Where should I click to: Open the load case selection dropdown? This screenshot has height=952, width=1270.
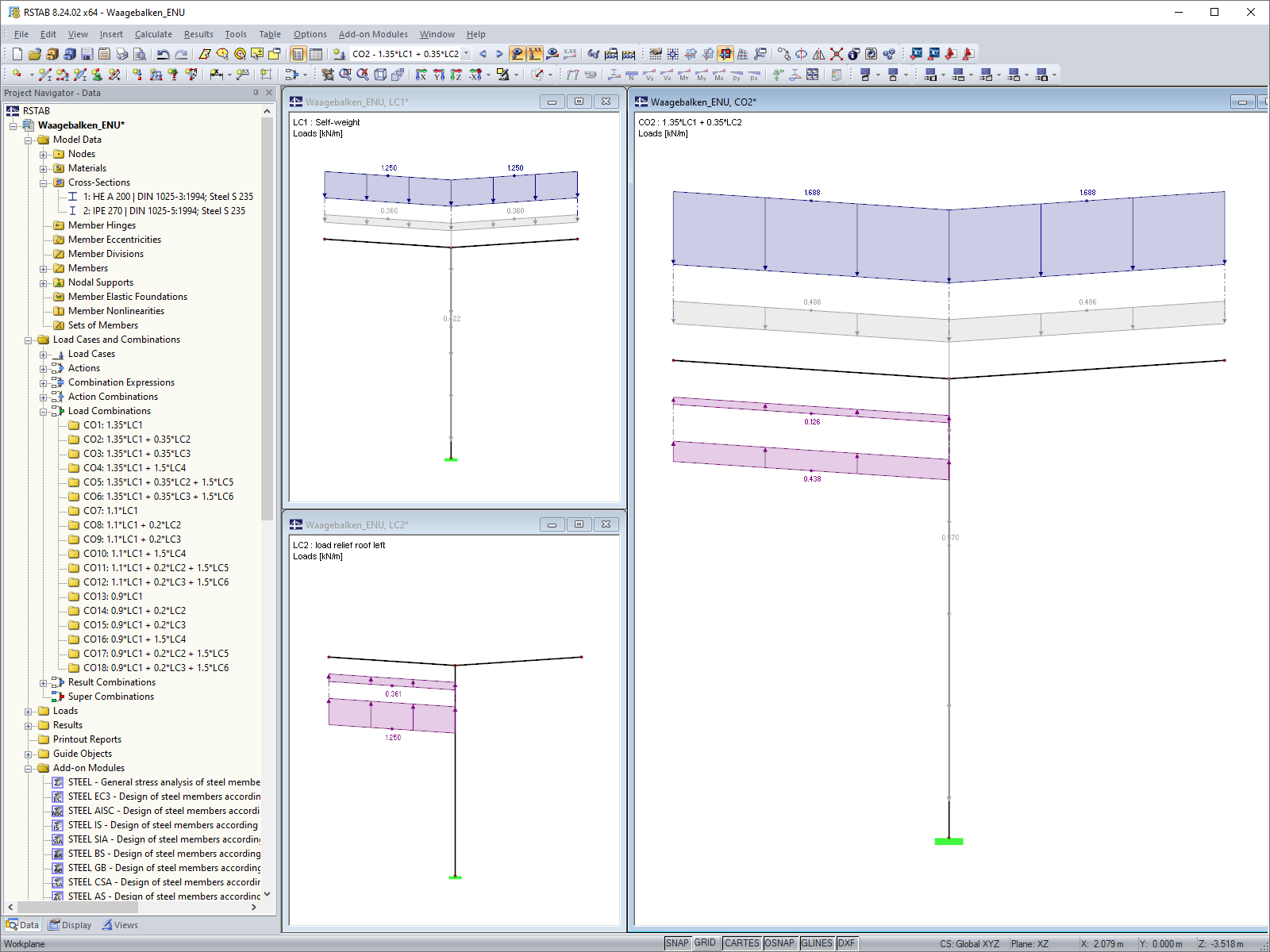[464, 54]
